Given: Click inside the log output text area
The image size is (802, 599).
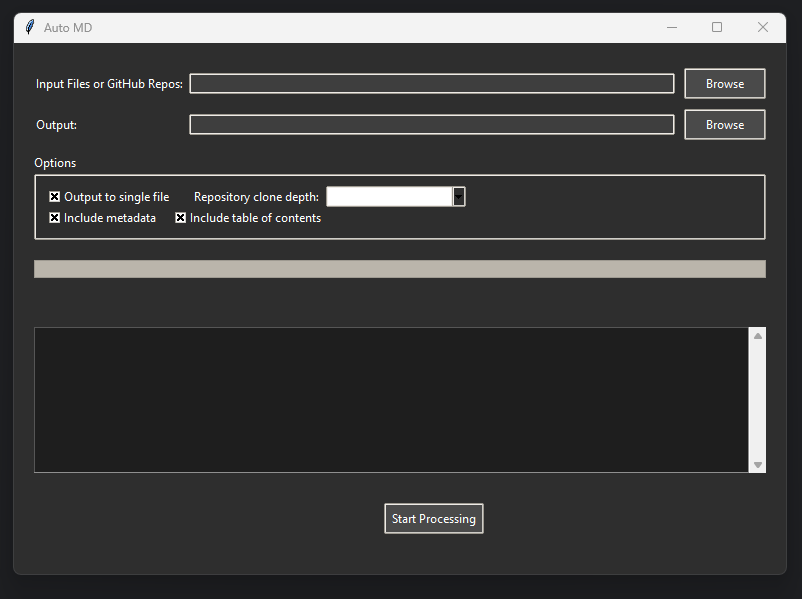Looking at the screenshot, I should pyautogui.click(x=391, y=400).
